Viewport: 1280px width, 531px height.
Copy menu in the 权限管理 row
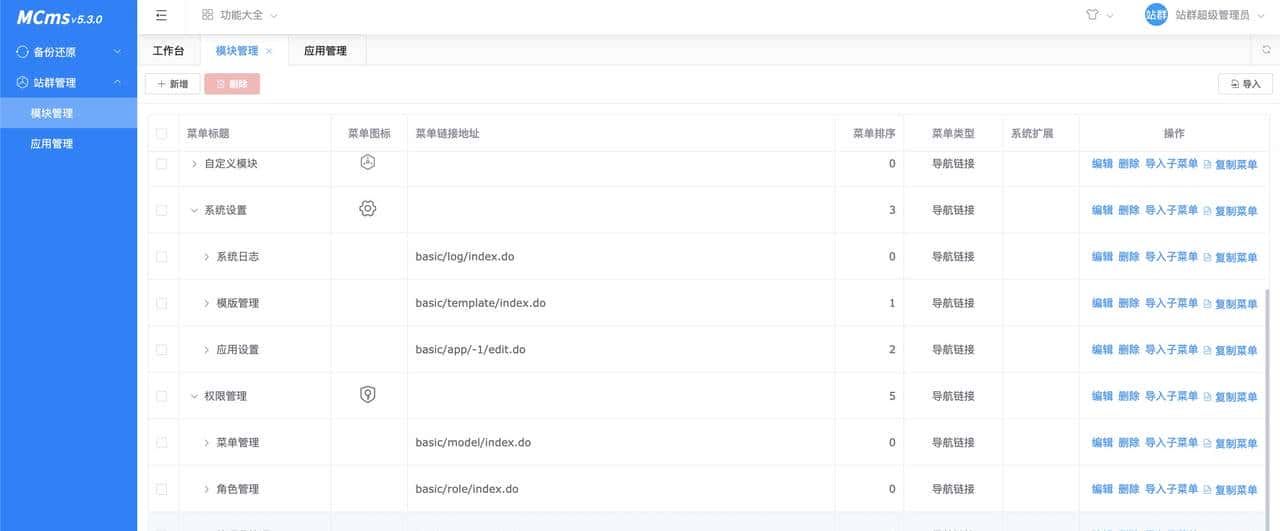coord(1230,396)
